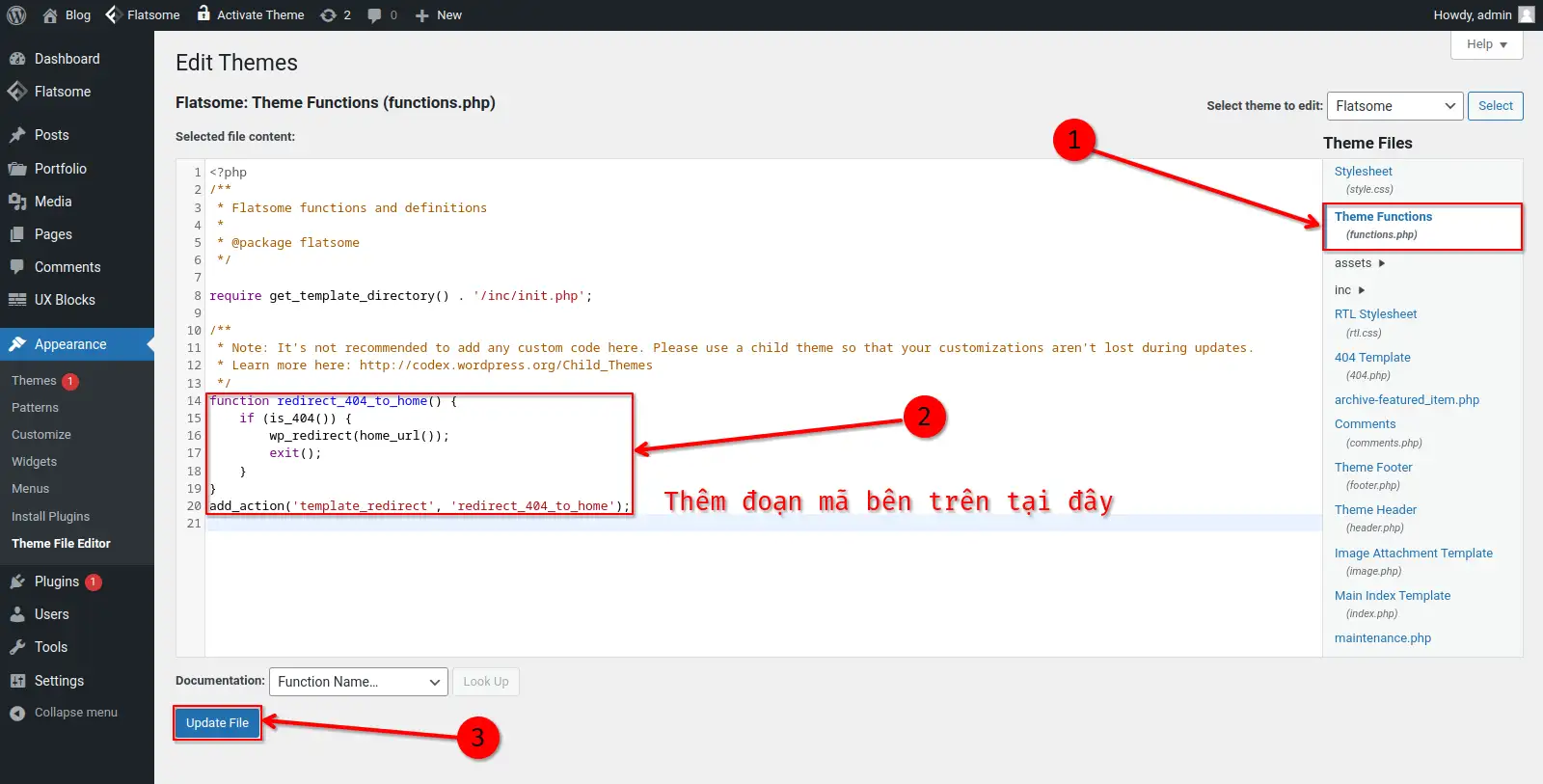Viewport: 1543px width, 784px height.
Task: Open the WordPress logo menu
Action: (x=16, y=14)
